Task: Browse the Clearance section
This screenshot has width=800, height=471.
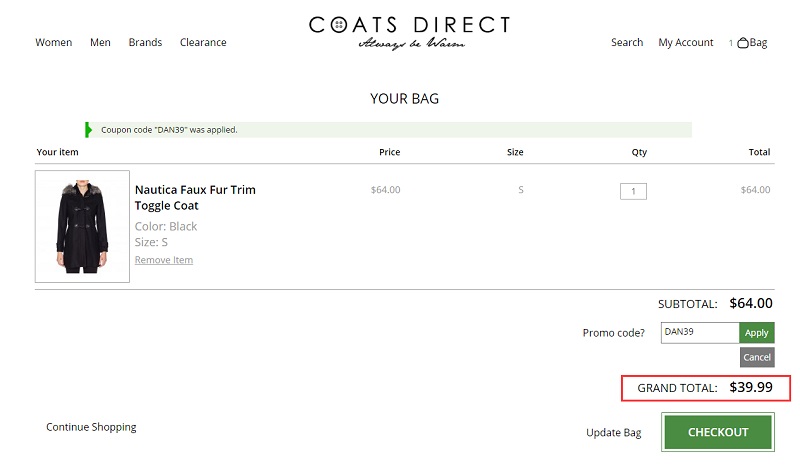Action: [203, 42]
